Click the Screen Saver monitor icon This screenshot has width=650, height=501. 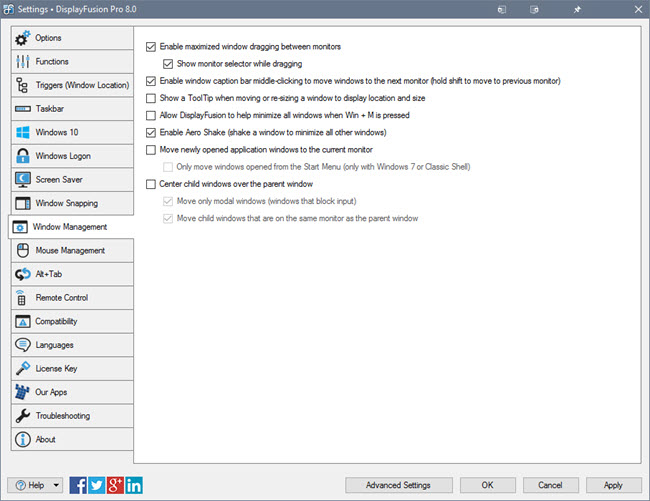click(23, 179)
